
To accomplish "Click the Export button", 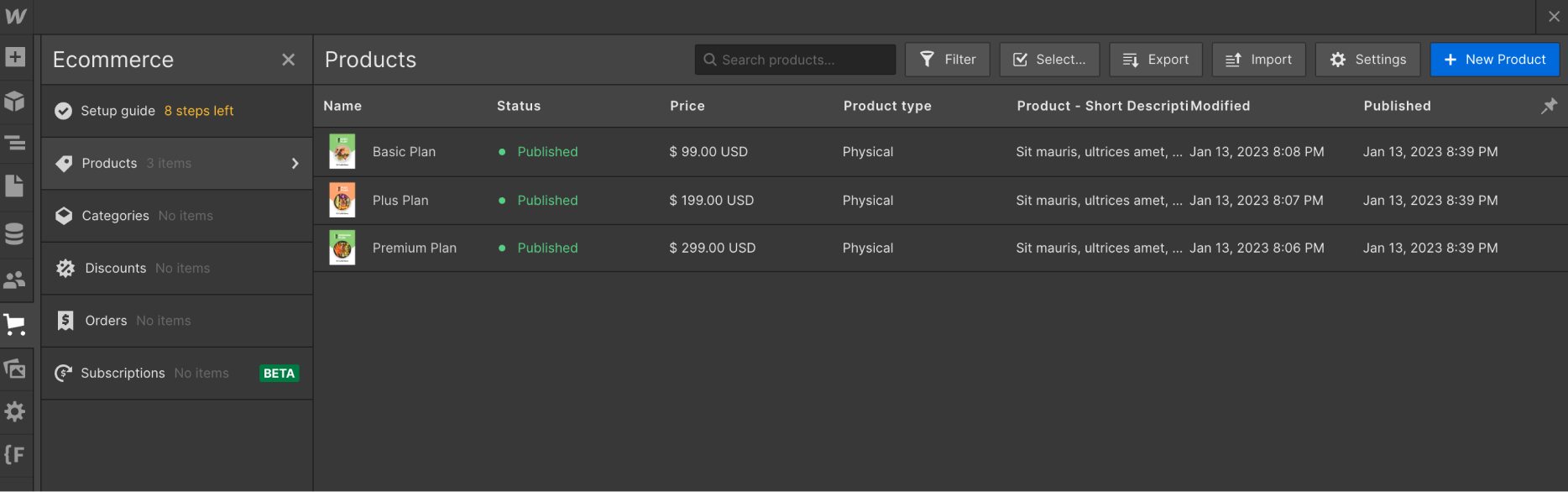I will point(1156,60).
